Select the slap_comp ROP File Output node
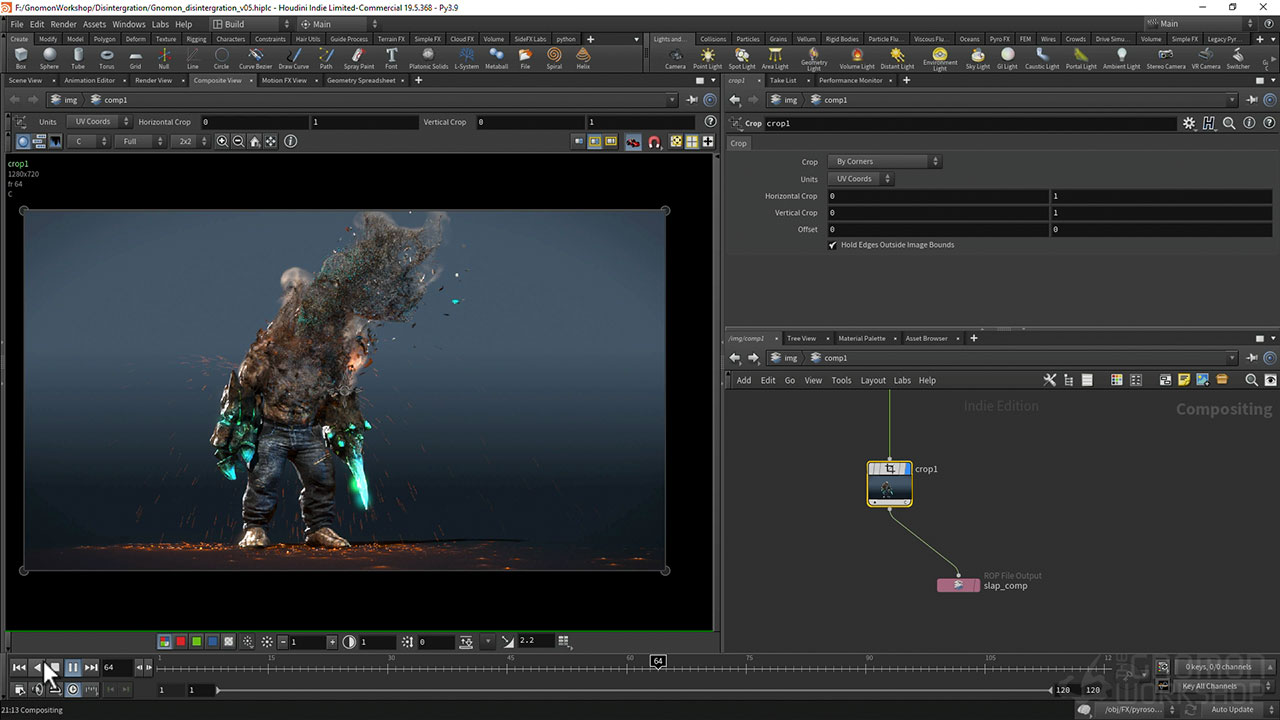Viewport: 1280px width, 720px height. point(958,585)
